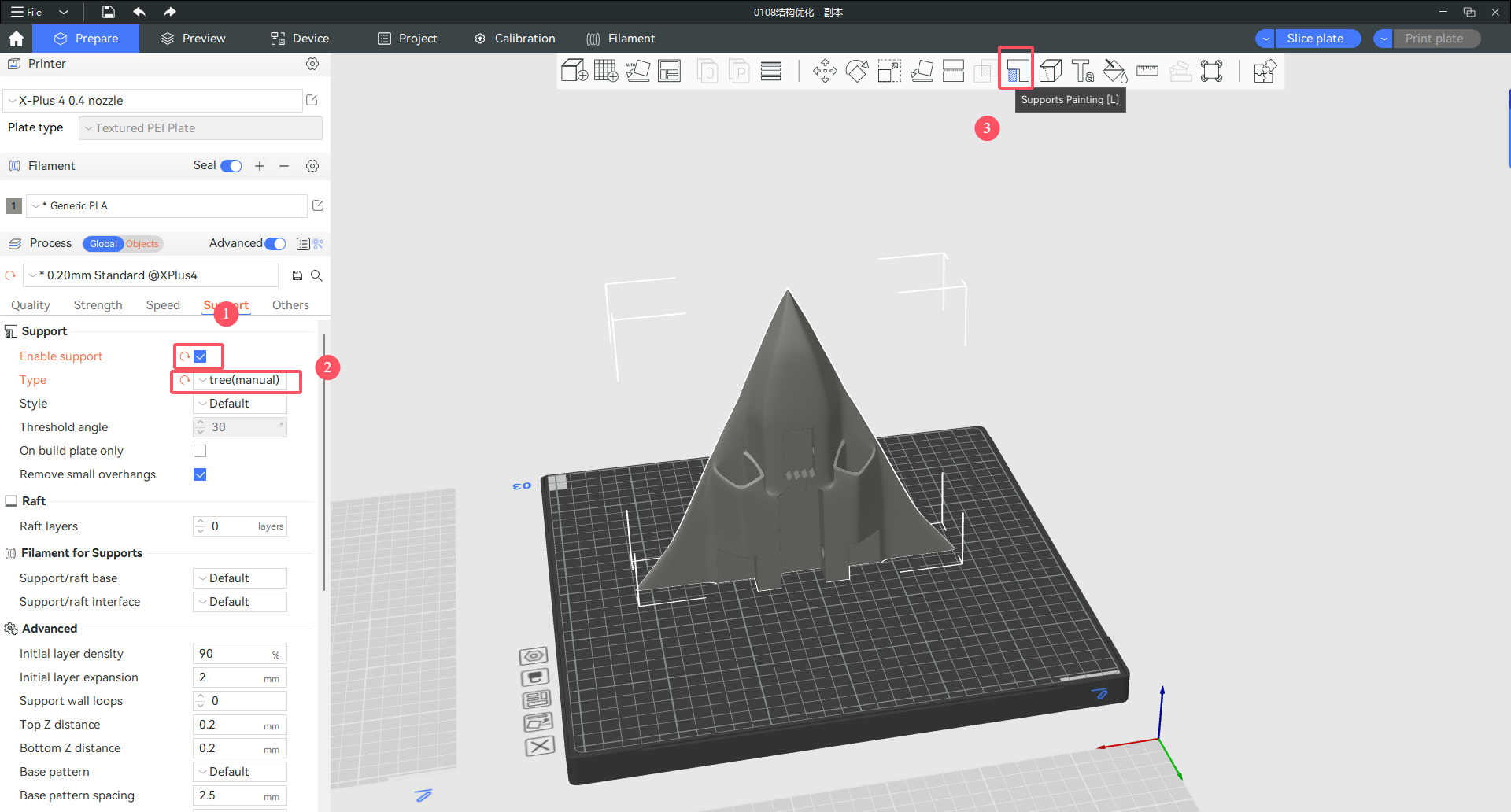Select the Scale tool
Screen dimensions: 1511x812
point(889,71)
